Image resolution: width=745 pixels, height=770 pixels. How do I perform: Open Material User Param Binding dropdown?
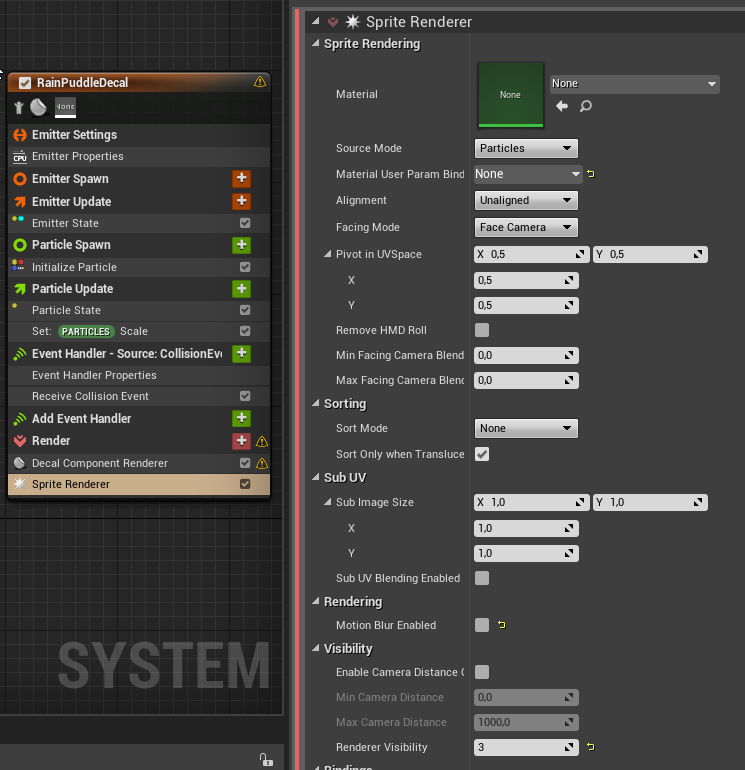[528, 174]
